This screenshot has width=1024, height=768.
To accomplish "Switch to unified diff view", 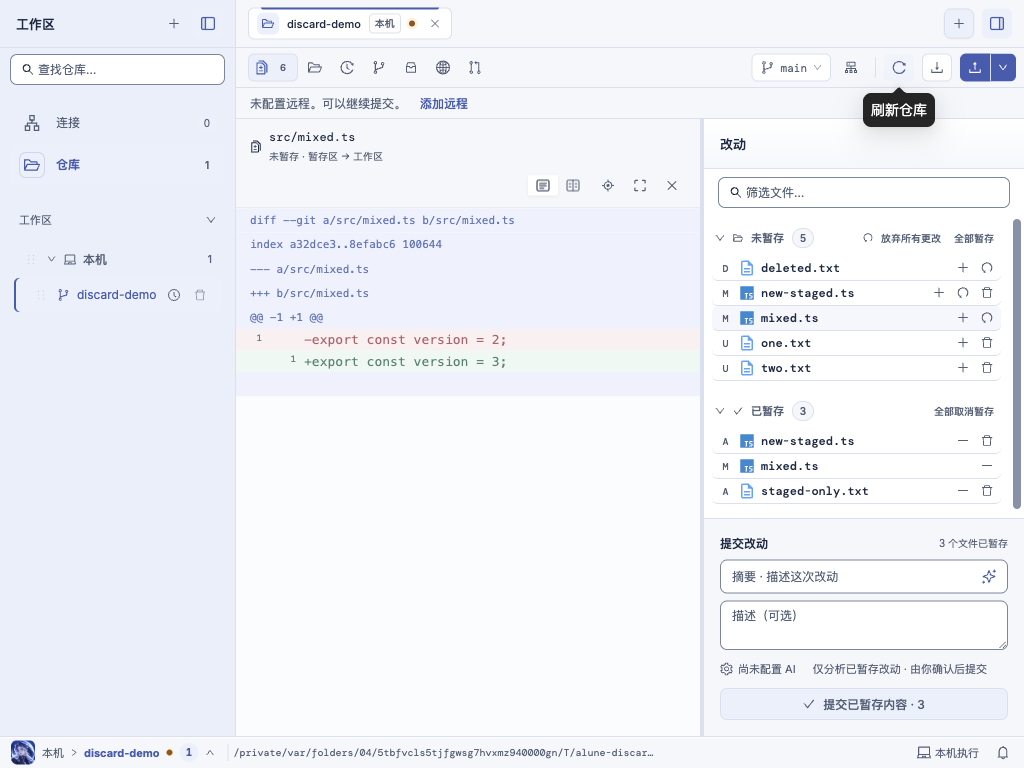I will [543, 185].
